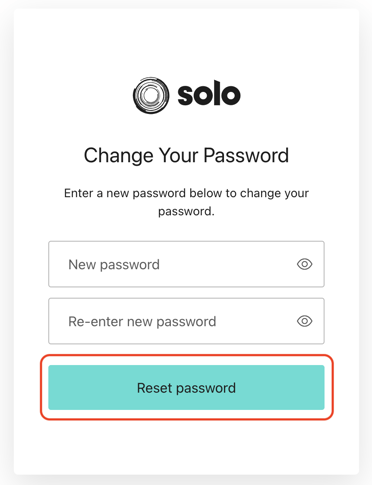Click the New password placeholder text
Screen dimensions: 372x485
[x=114, y=265]
